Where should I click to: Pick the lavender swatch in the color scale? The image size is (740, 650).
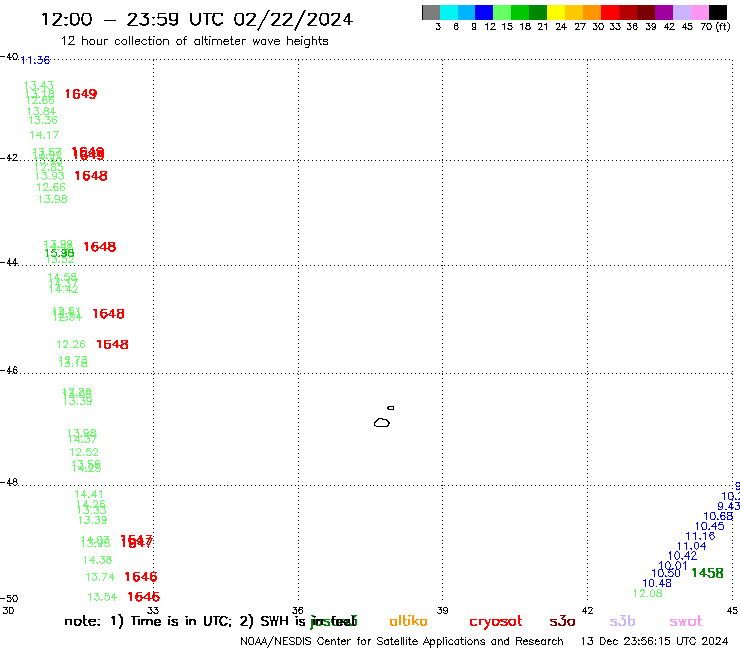point(682,12)
